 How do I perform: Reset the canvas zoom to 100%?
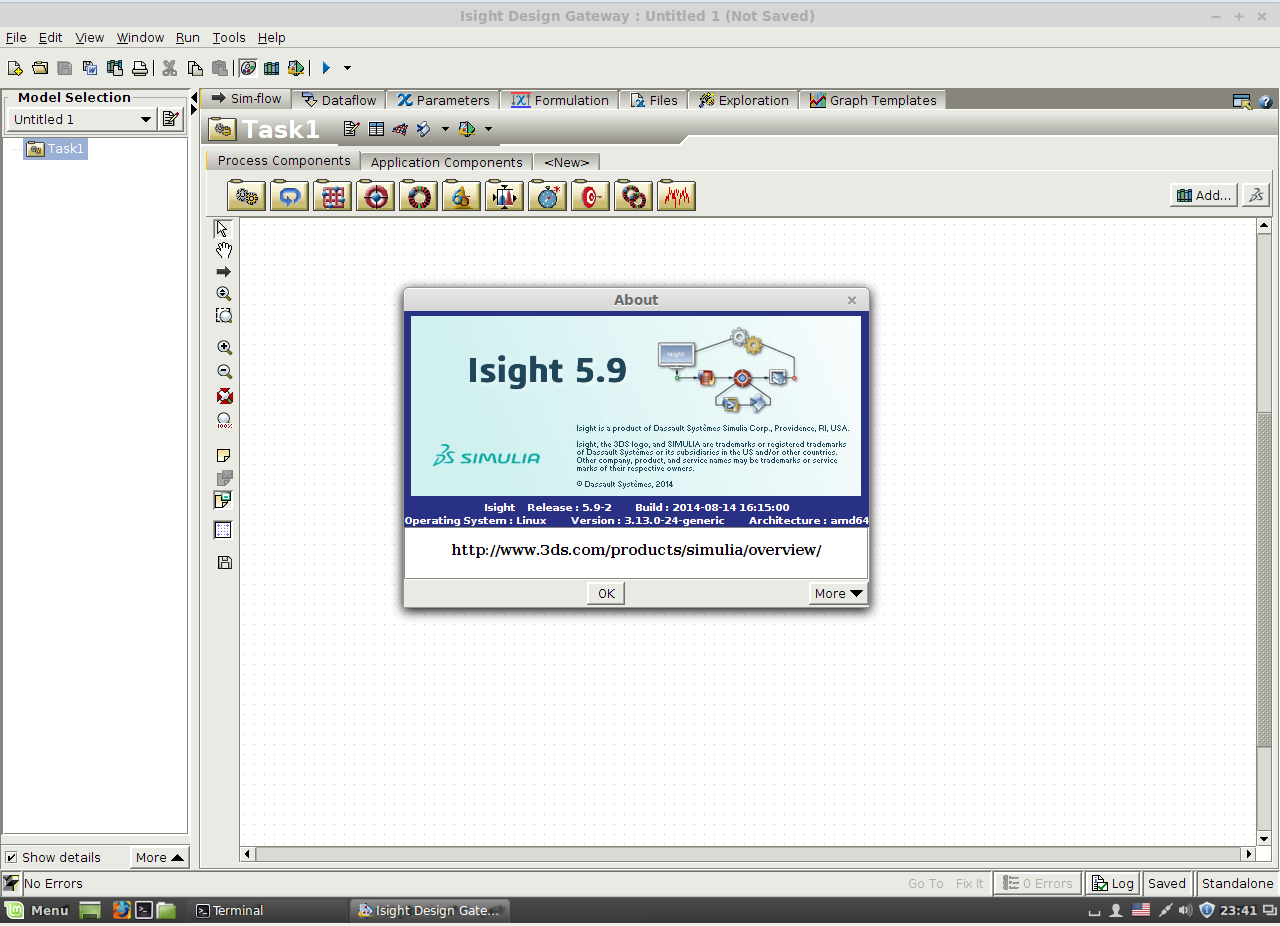coord(225,421)
